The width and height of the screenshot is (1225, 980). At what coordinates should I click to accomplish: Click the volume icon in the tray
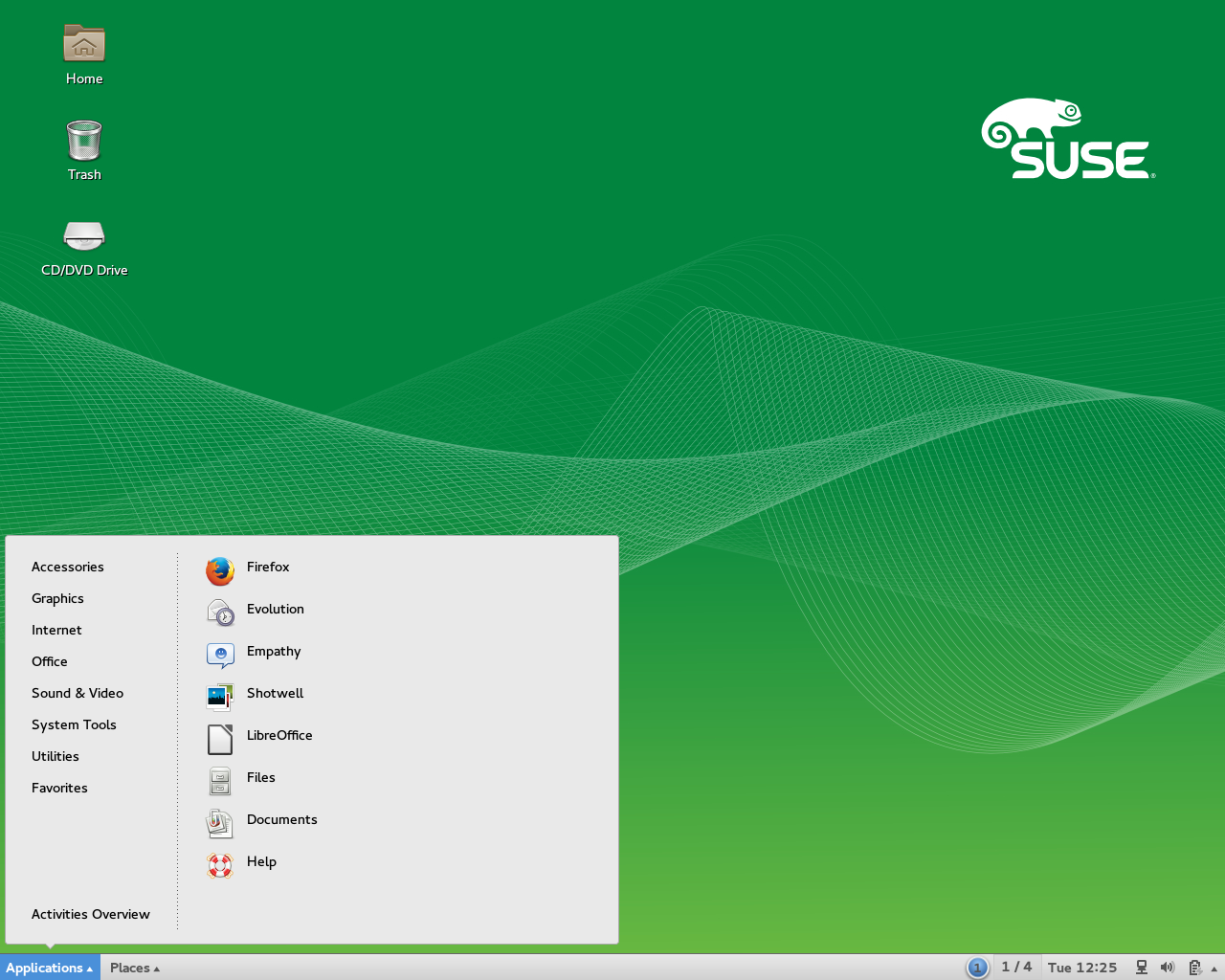coord(1167,968)
